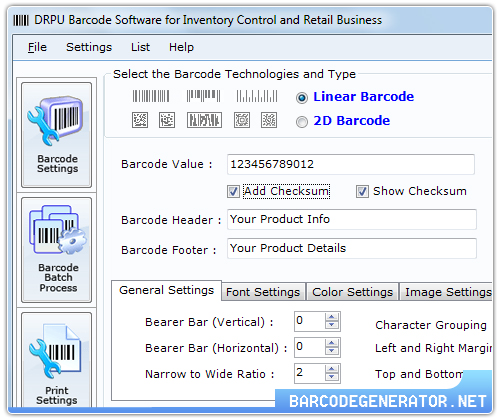Click the wide PDF-style 2D barcode sample
This screenshot has width=500, height=420.
(x=204, y=120)
